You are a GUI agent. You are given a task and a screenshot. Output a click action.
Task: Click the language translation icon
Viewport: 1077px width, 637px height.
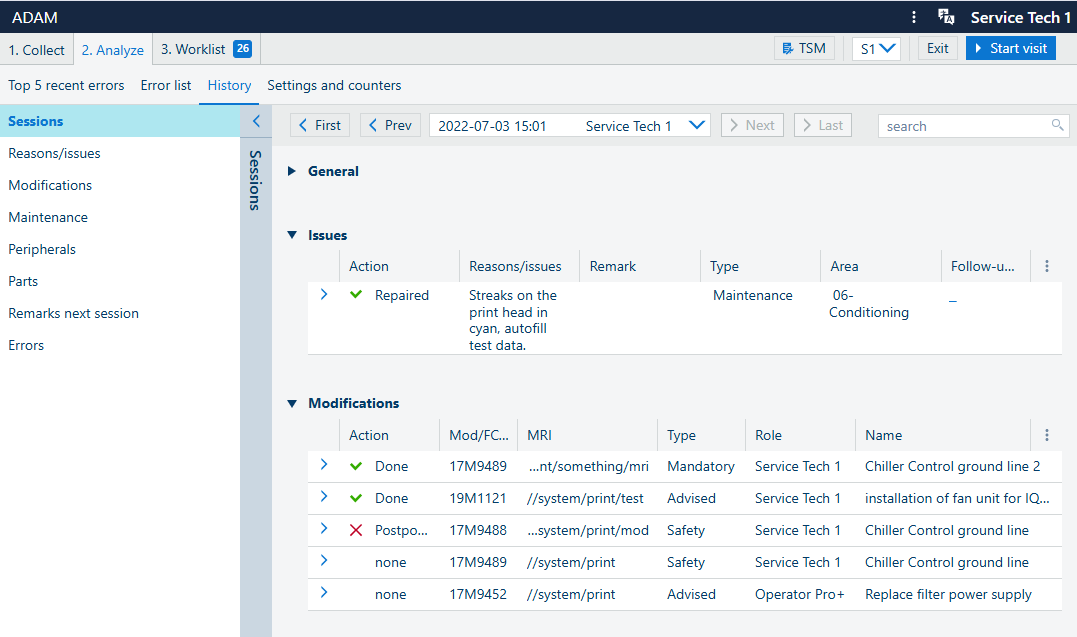tap(945, 17)
